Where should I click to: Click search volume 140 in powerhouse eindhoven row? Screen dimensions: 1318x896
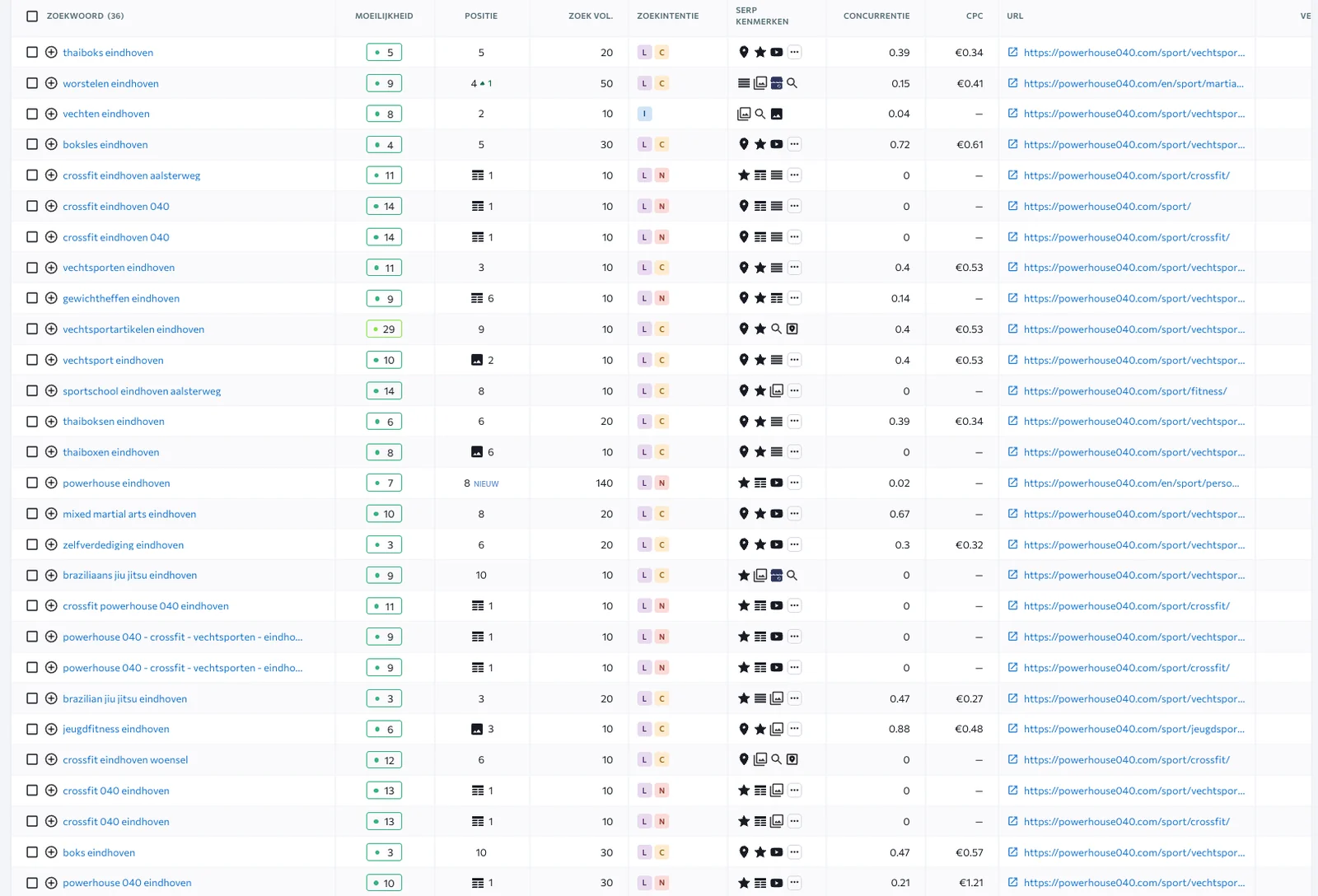coord(605,483)
